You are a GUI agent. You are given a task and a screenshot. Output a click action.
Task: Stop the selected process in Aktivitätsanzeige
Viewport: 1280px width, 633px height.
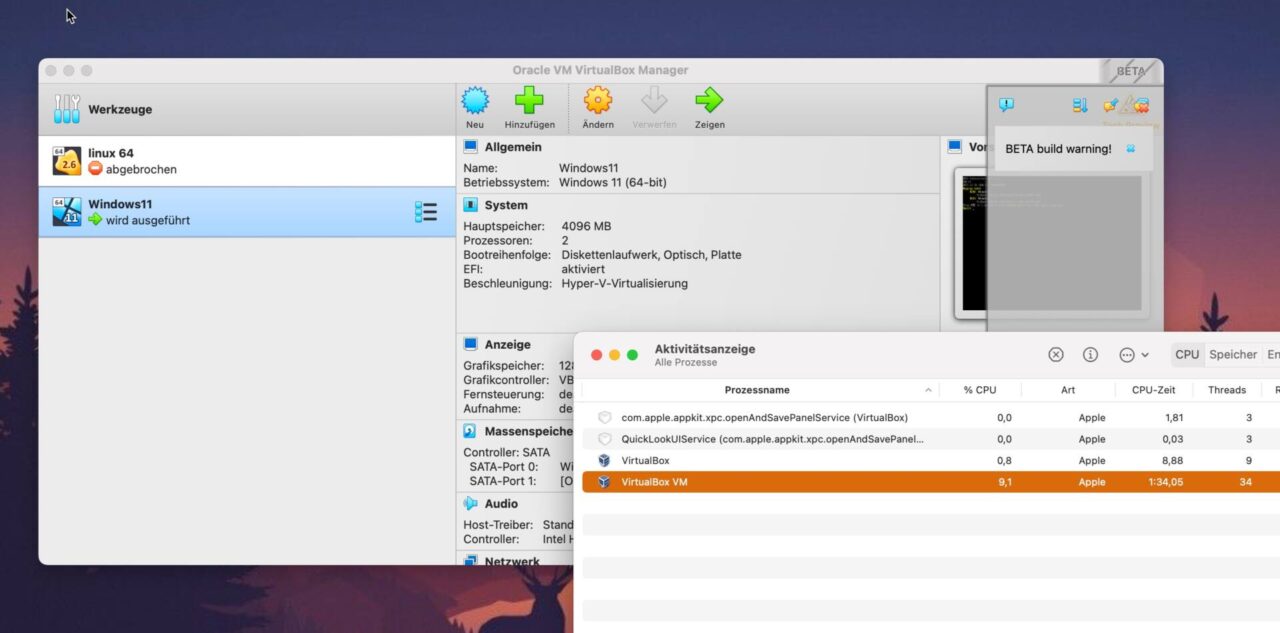1056,355
